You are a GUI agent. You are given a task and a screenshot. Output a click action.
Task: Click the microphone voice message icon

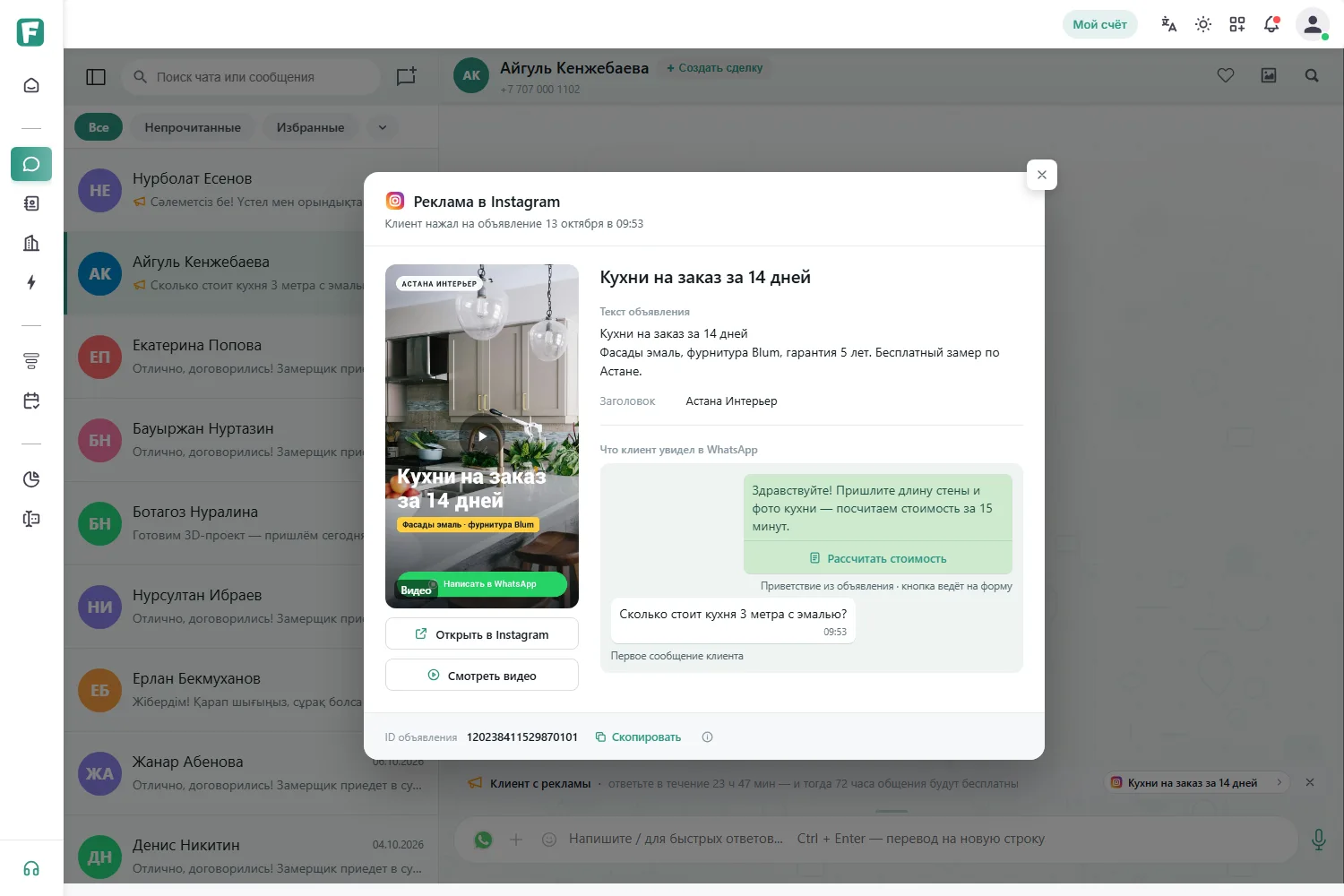(x=1319, y=840)
